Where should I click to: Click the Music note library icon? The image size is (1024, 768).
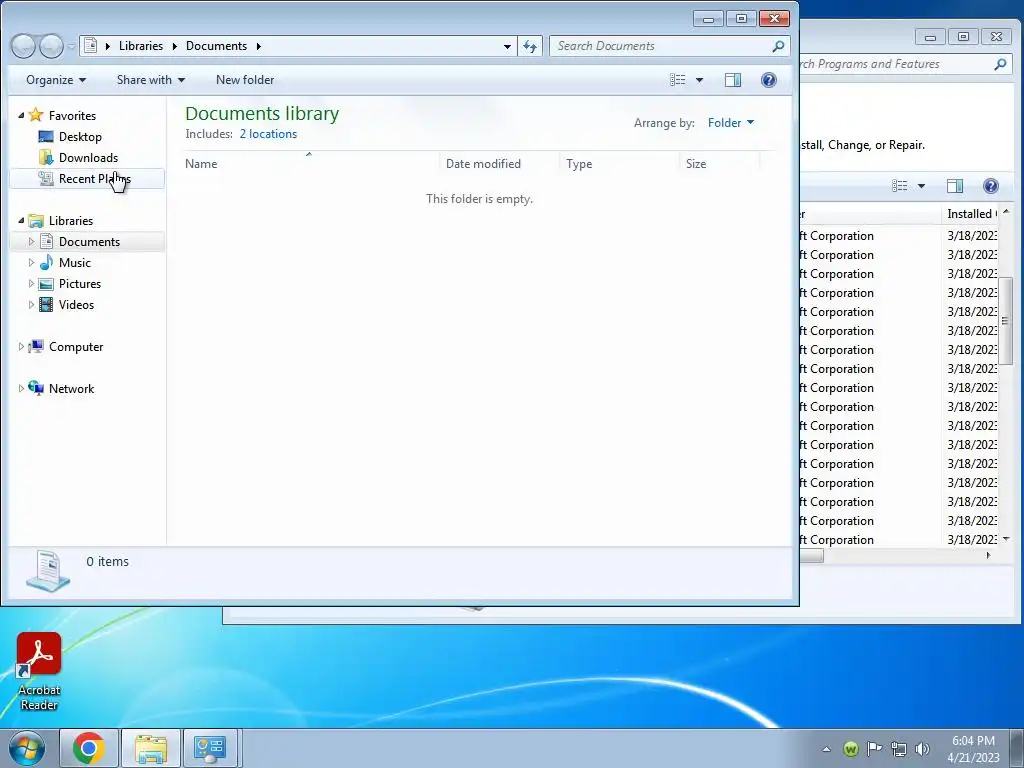click(46, 263)
